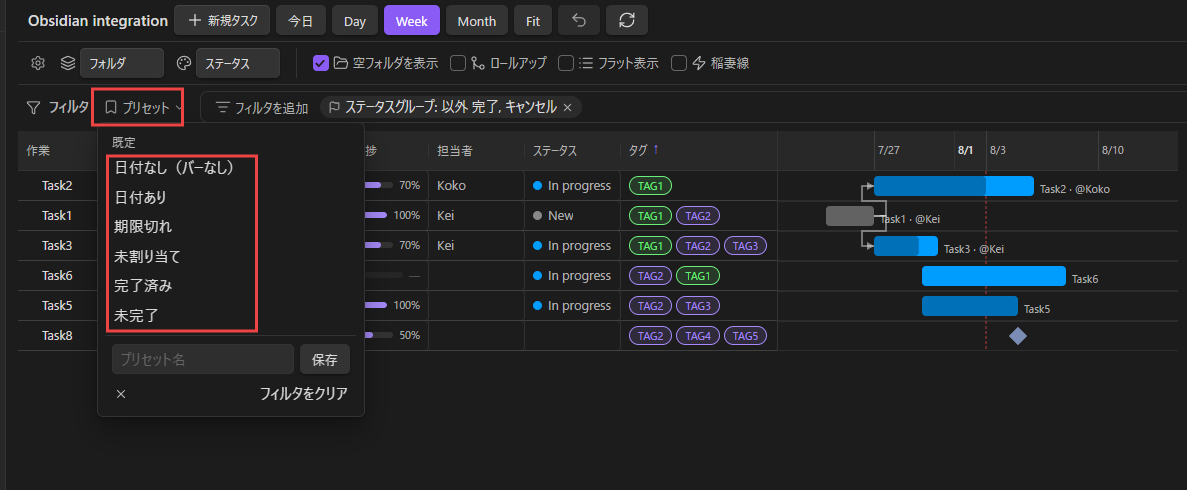Click the 新規タスク button
Viewport: 1187px width, 490px height.
222,20
